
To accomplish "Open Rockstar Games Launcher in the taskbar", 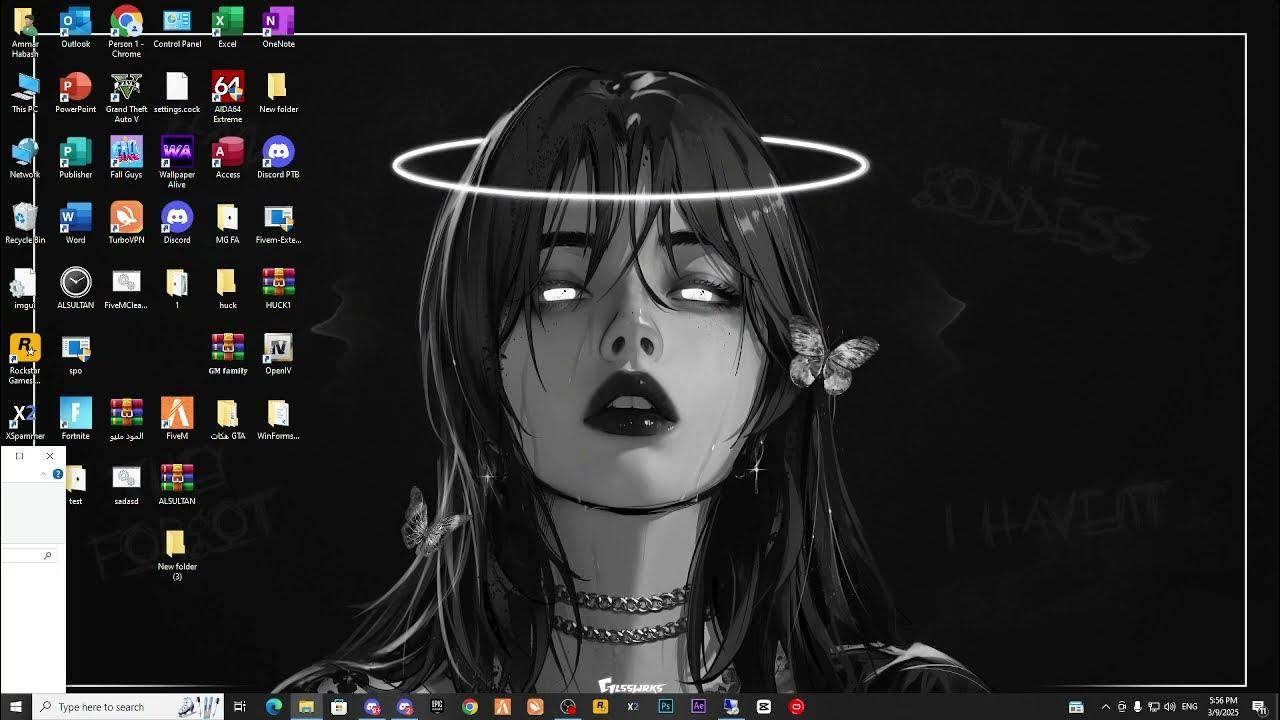I will (600, 706).
